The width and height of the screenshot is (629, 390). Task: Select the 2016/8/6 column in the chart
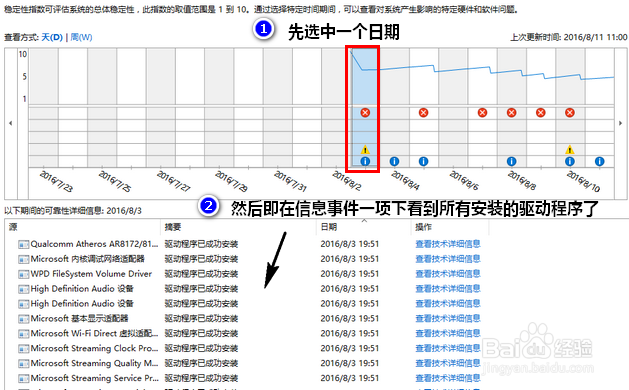(x=453, y=108)
